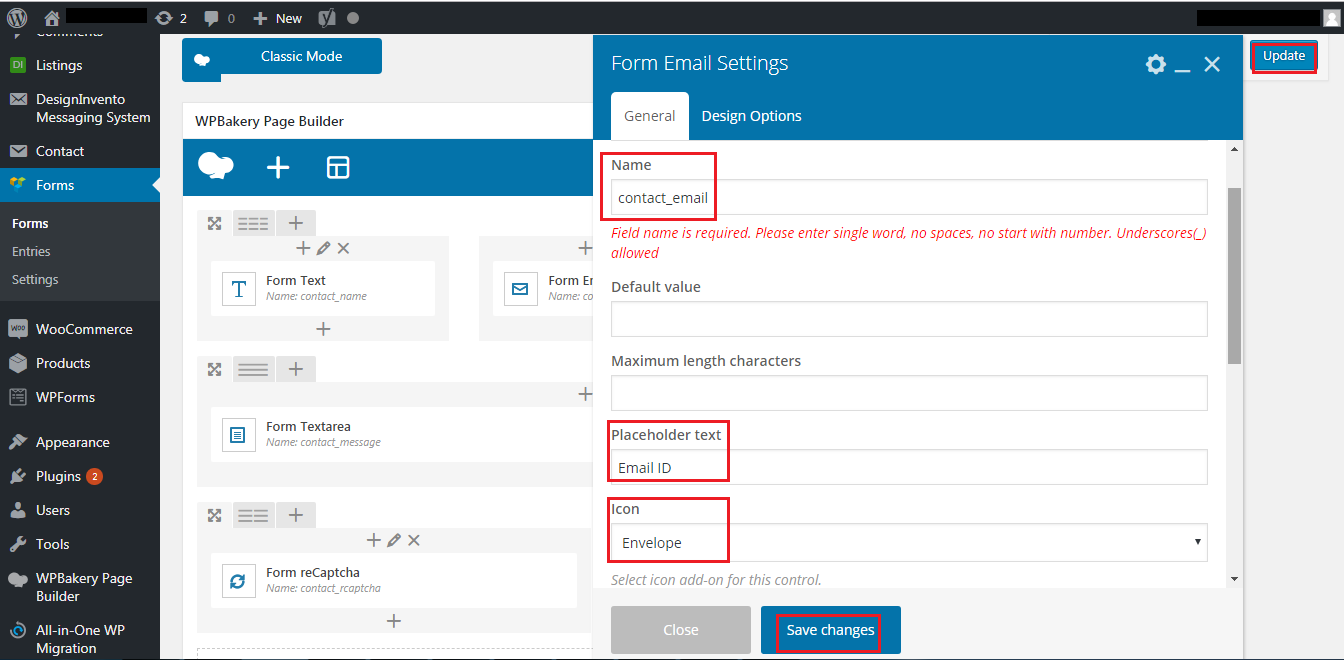The height and width of the screenshot is (660, 1344).
Task: Open the comments bubble showing 0
Action: pyautogui.click(x=219, y=18)
